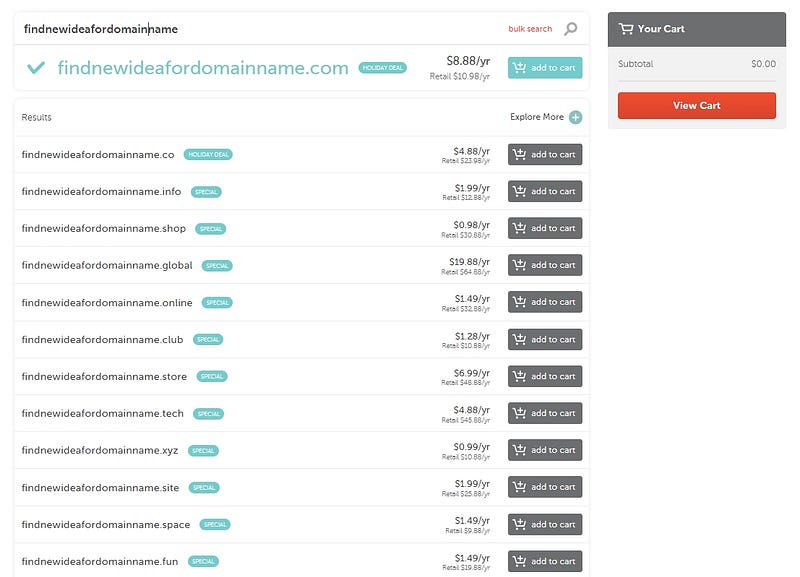Click SPECIAL badge on .fun row
Viewport: 800px width, 577px height.
pyautogui.click(x=203, y=561)
